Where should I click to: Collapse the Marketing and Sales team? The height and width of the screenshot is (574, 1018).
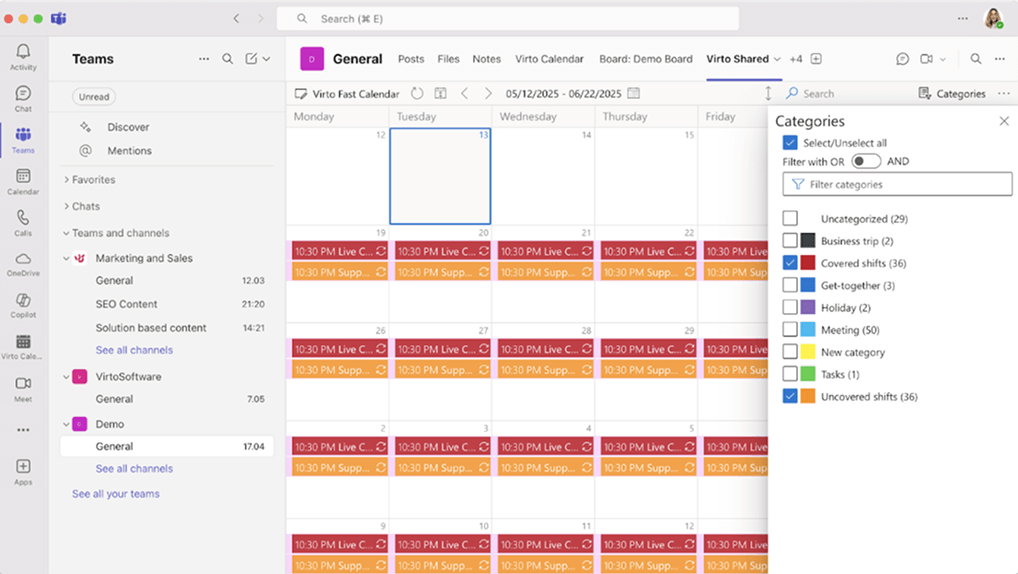(x=66, y=258)
